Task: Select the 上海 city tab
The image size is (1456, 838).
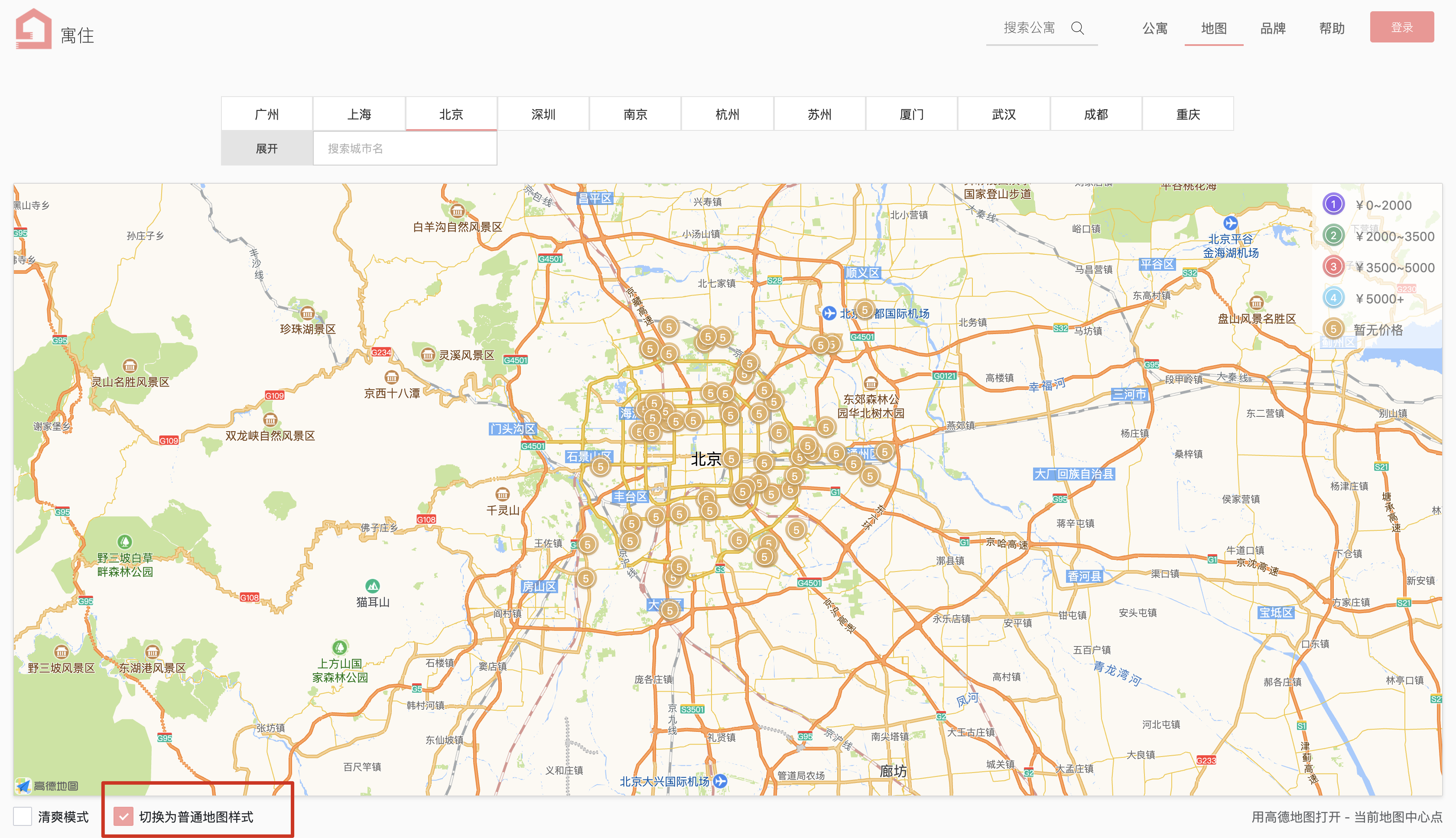Action: pos(359,114)
